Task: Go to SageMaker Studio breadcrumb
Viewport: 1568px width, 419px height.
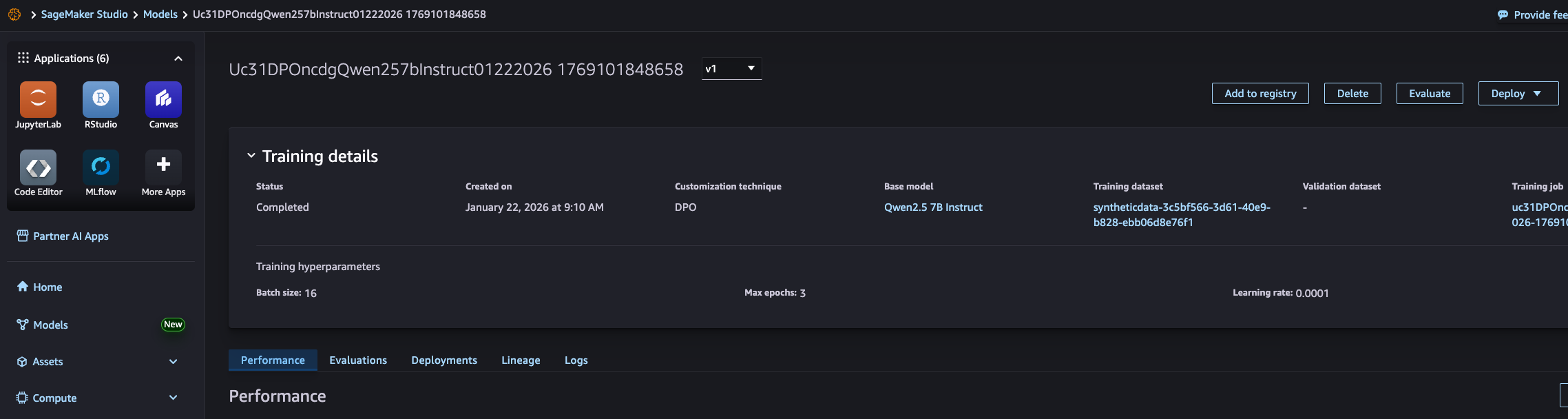Action: coord(84,14)
